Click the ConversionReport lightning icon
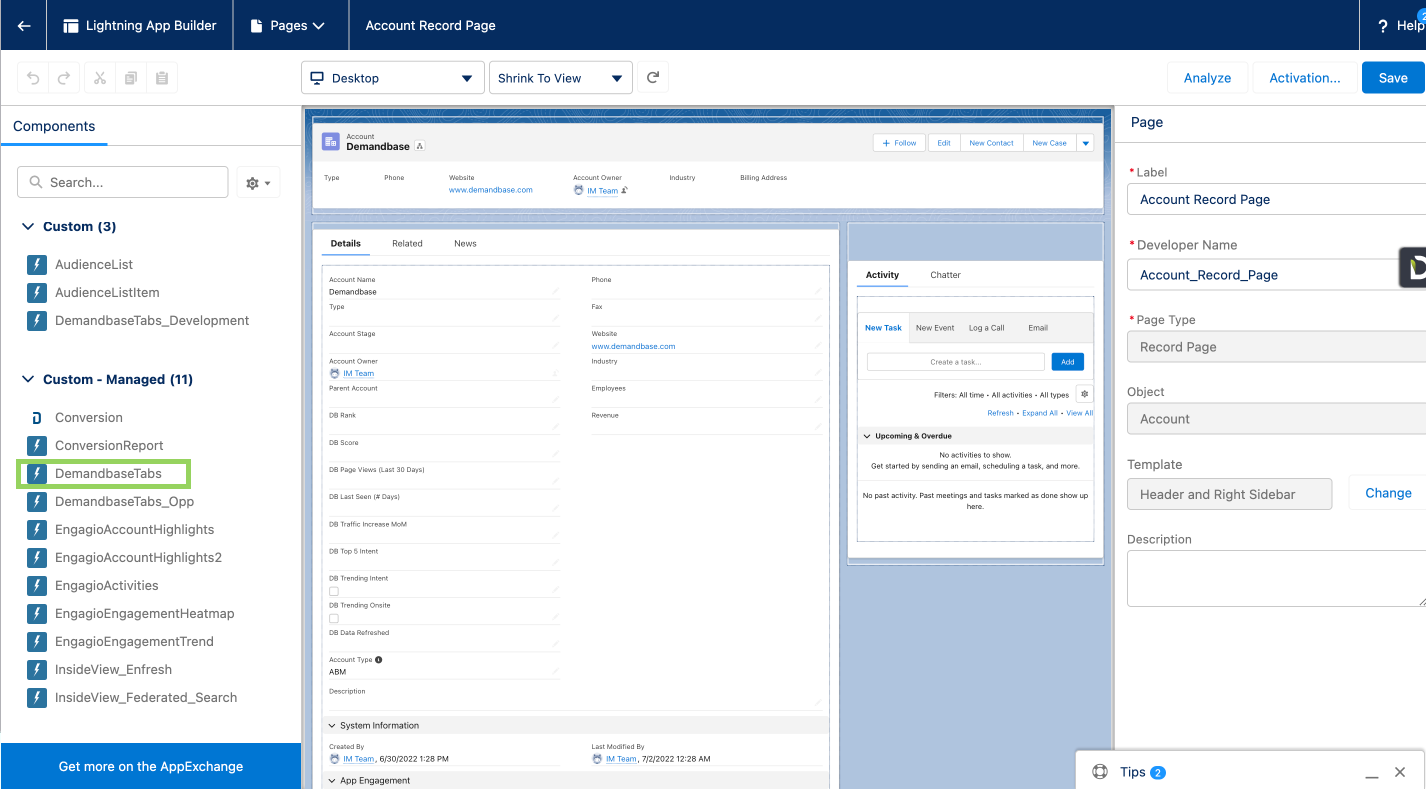Image resolution: width=1426 pixels, height=789 pixels. pyautogui.click(x=37, y=446)
